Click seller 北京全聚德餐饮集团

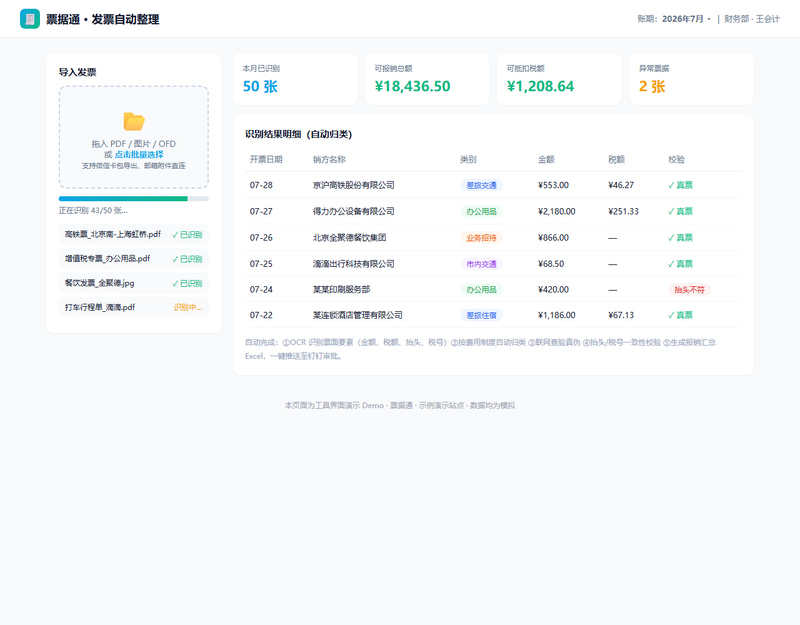click(x=349, y=238)
